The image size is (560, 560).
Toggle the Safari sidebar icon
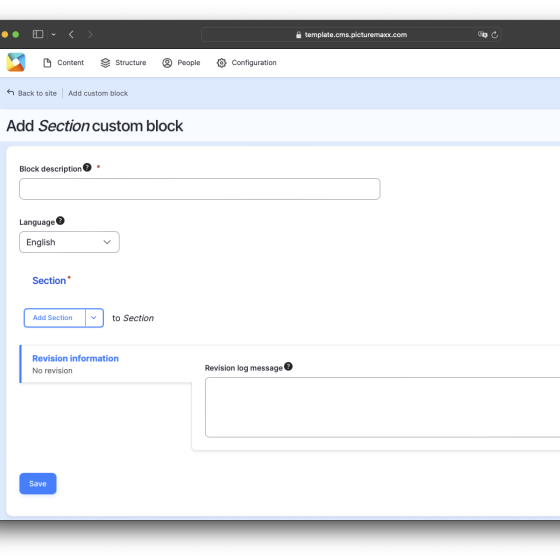tap(38, 34)
